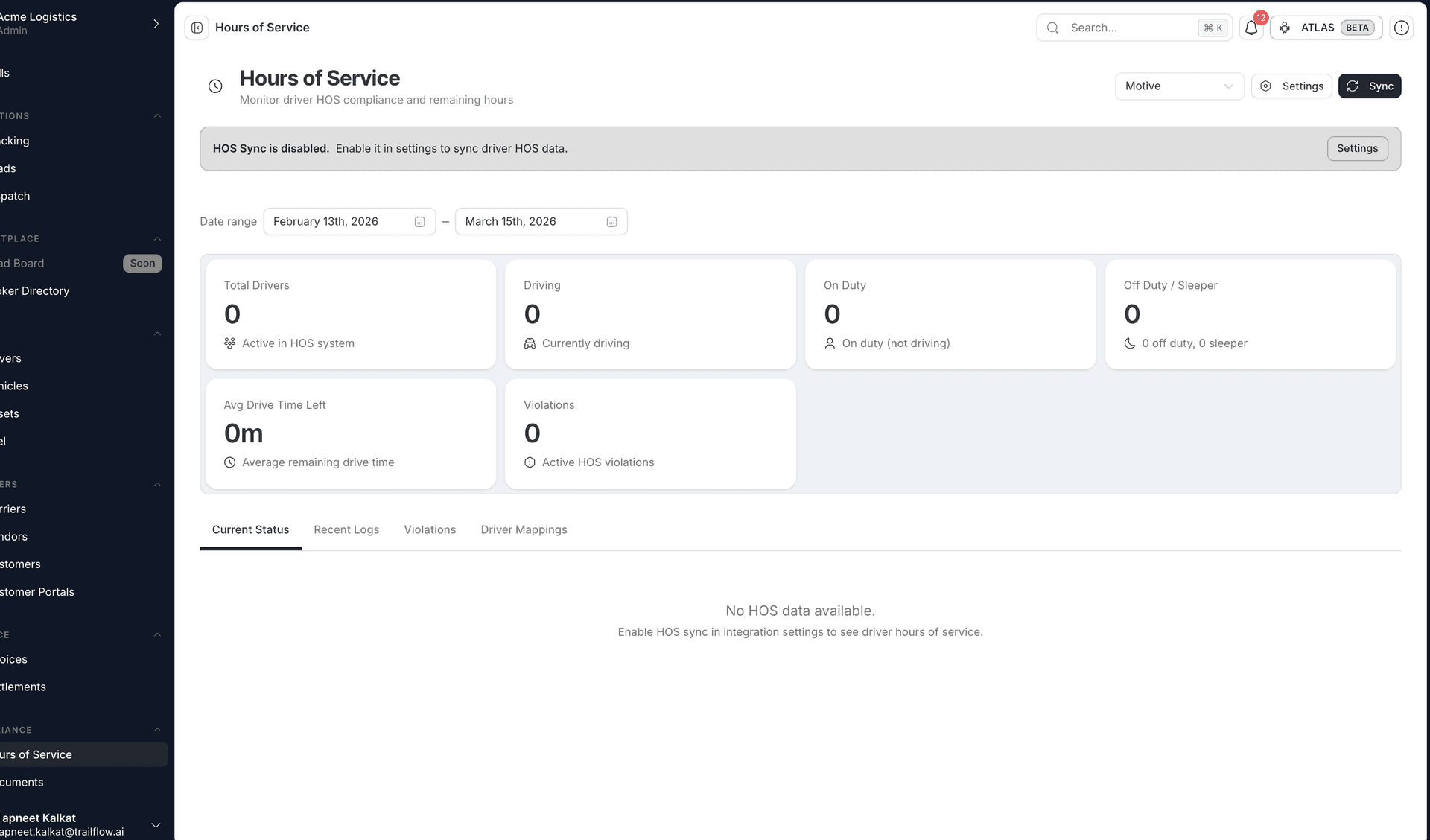
Task: Switch to the Driver Mappings tab
Action: (x=524, y=529)
